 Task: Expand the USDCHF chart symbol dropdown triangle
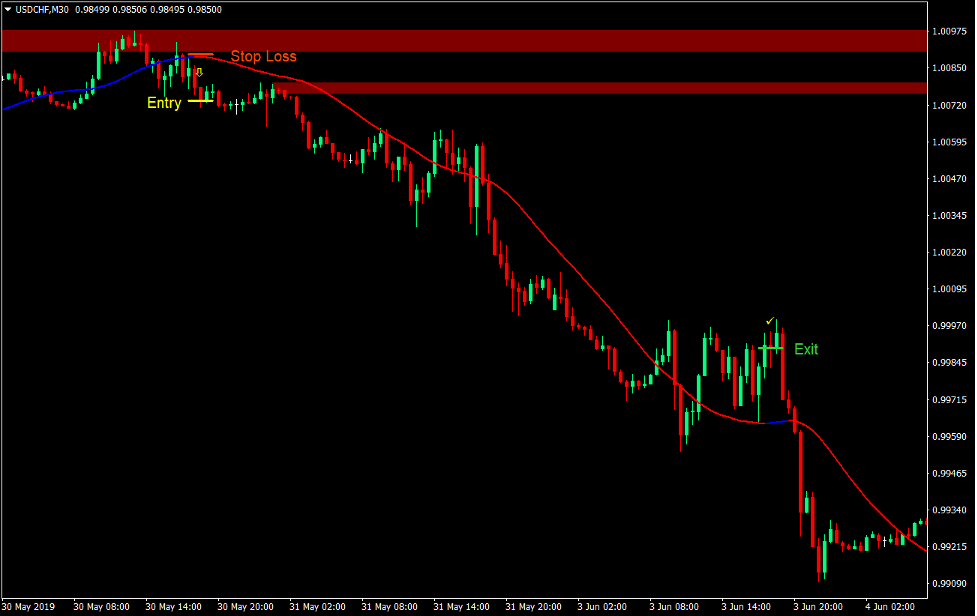(x=9, y=10)
